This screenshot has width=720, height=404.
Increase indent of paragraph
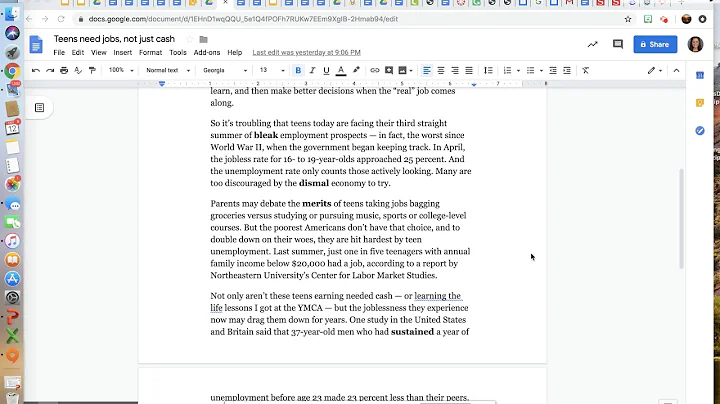[x=567, y=70]
